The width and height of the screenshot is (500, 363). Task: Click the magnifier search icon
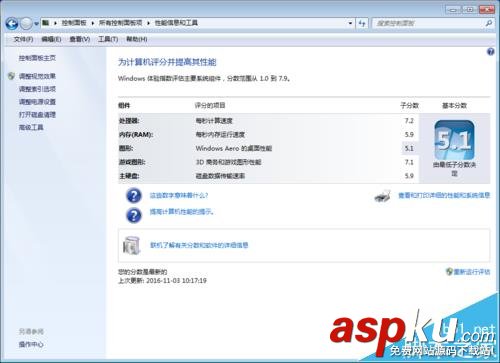pyautogui.click(x=489, y=23)
